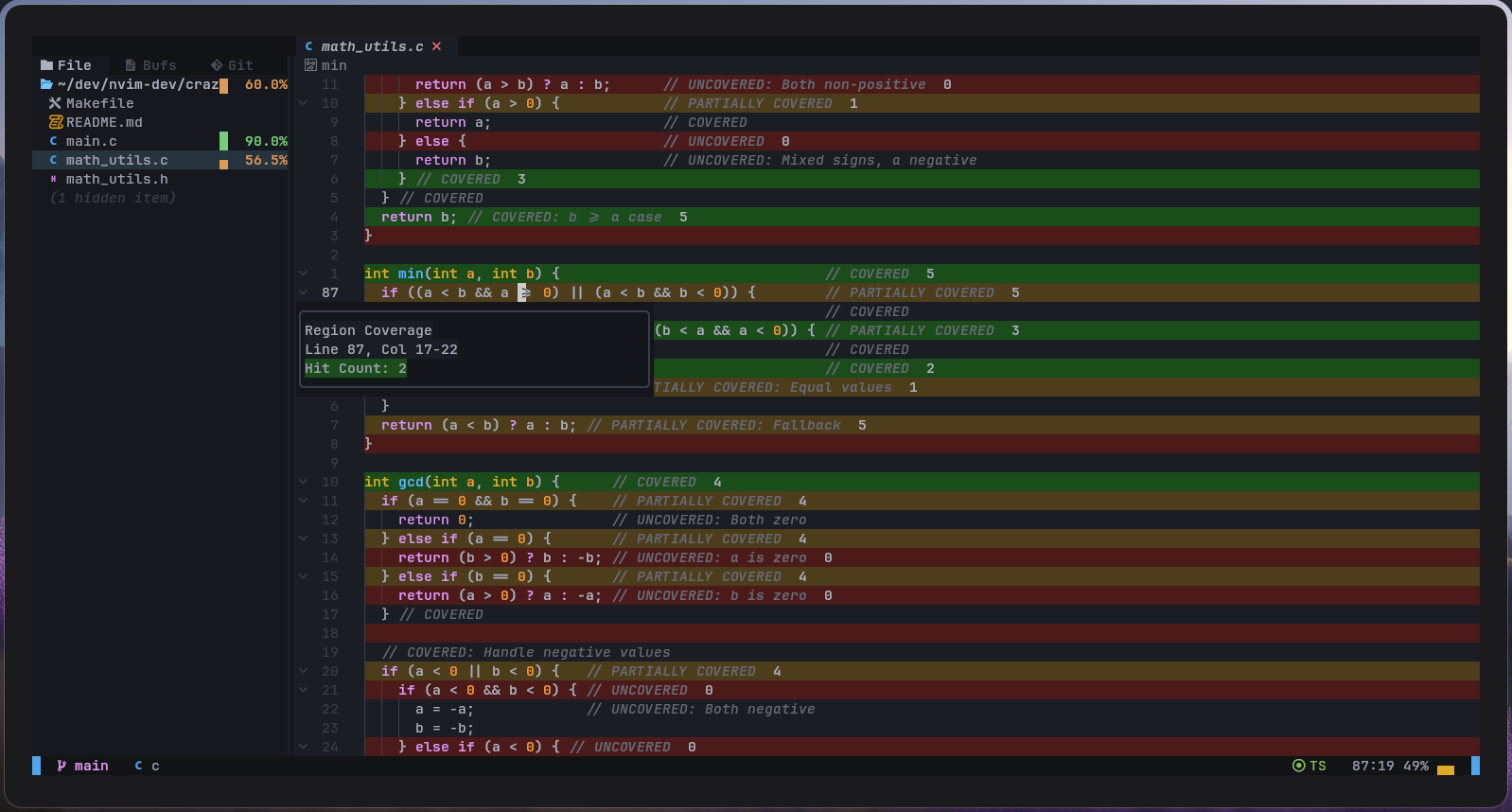The image size is (1512, 812).
Task: Click the COVERED: Handle negative values comment
Action: coord(526,652)
